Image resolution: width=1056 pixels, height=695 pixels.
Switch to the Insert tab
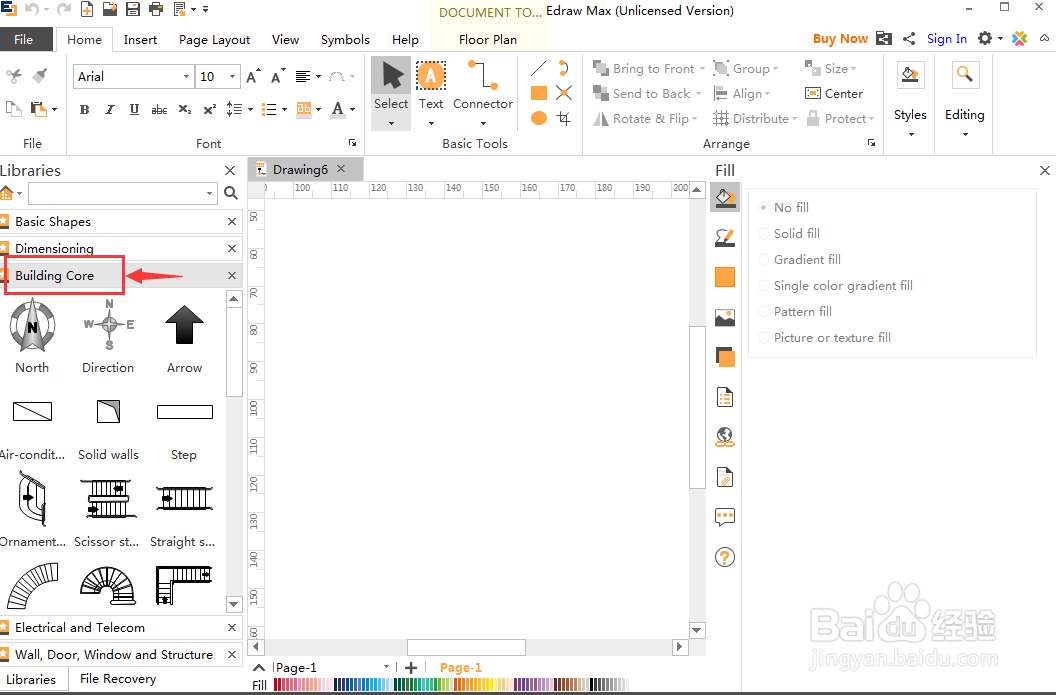[x=140, y=40]
